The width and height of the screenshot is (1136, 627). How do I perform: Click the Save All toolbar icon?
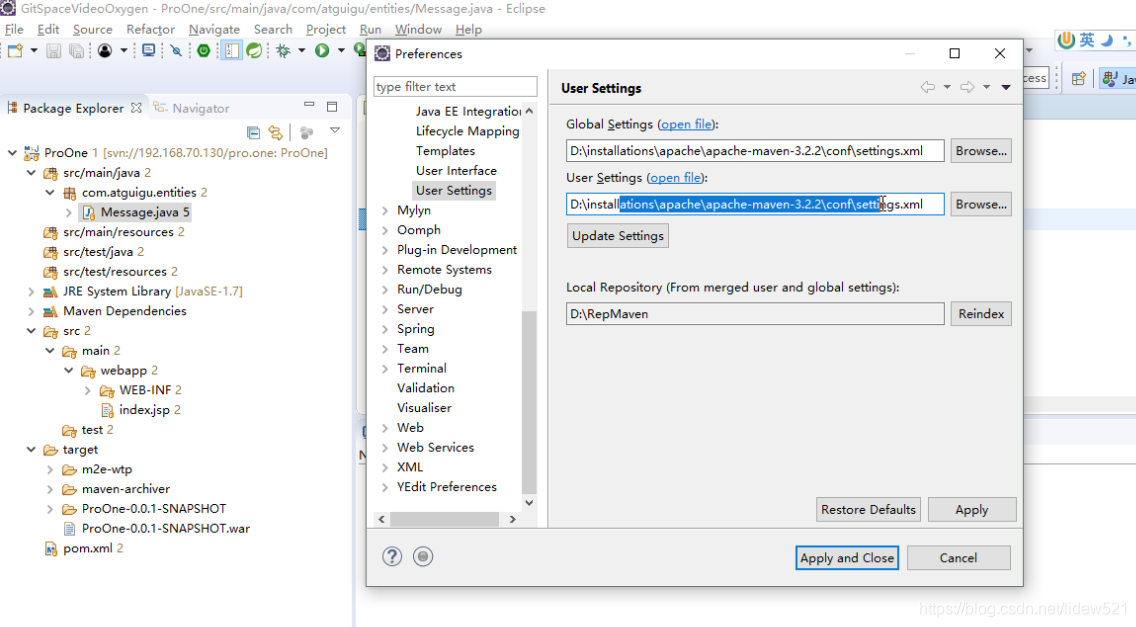[76, 51]
